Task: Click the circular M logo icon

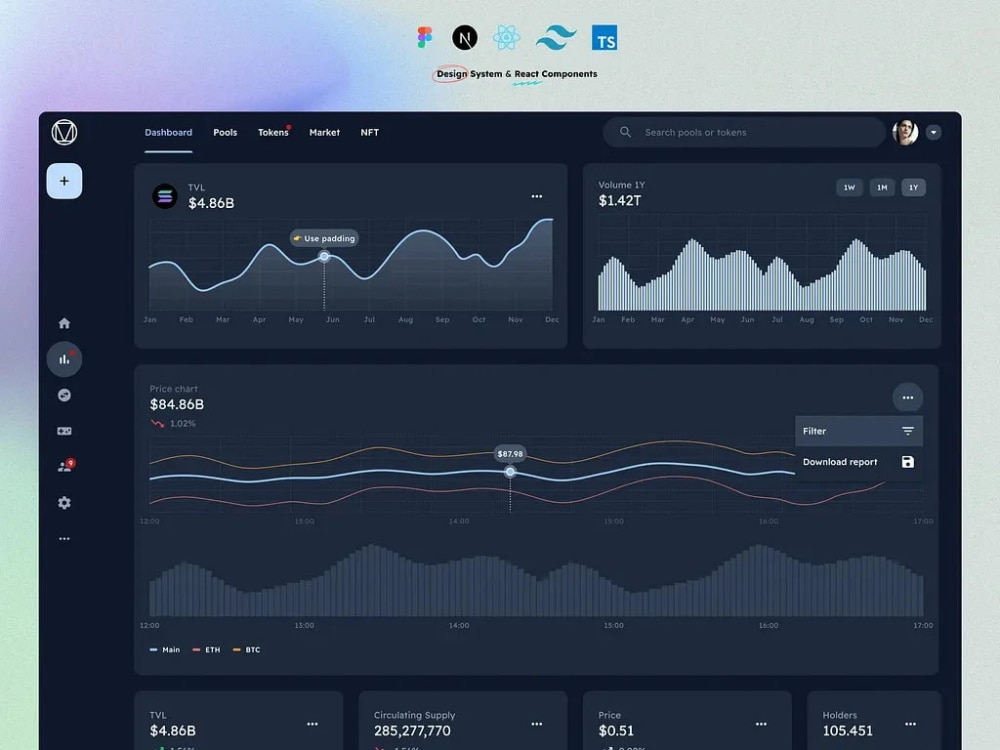Action: [64, 132]
